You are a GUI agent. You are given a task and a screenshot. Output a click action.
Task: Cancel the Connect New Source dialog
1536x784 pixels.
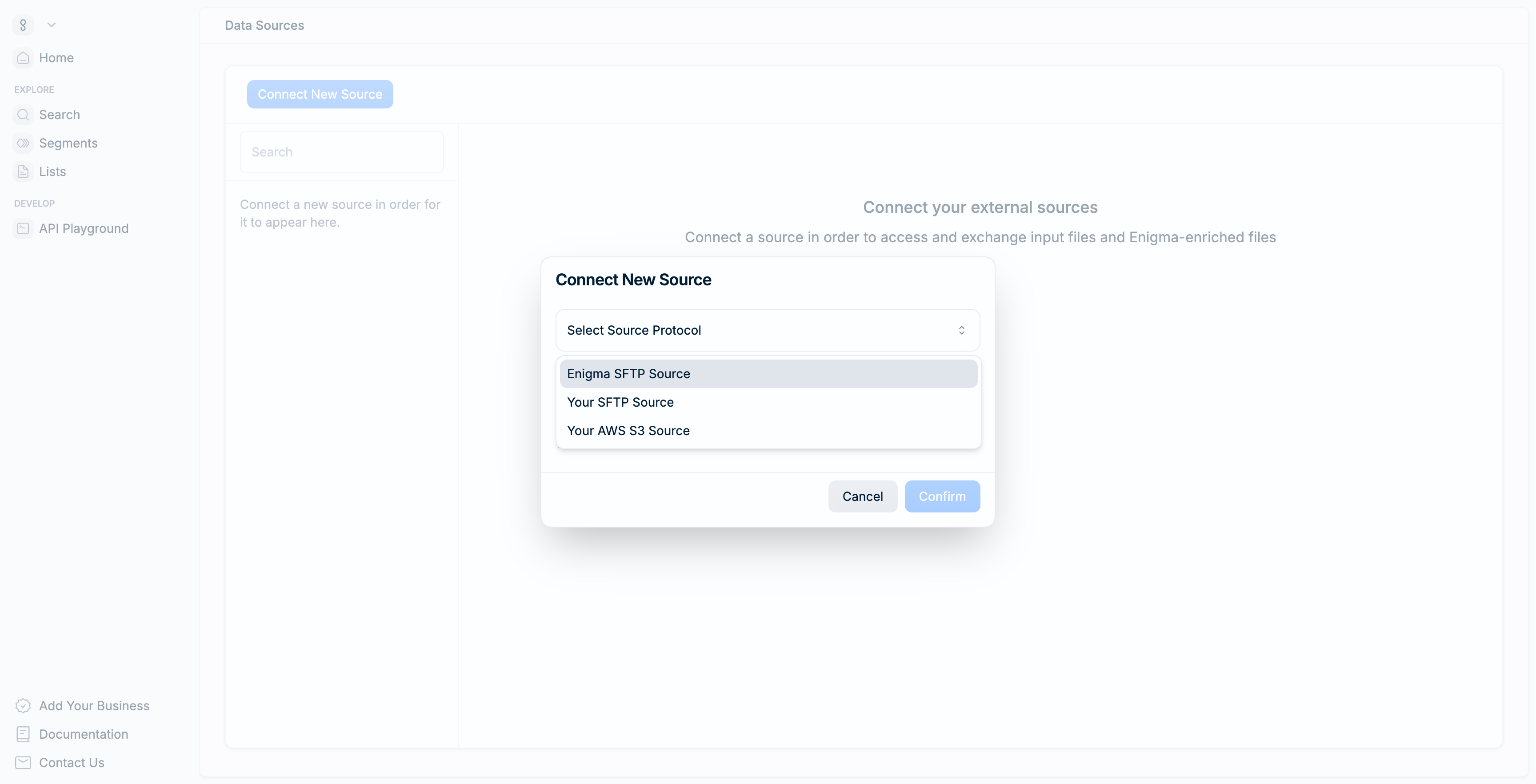(862, 496)
